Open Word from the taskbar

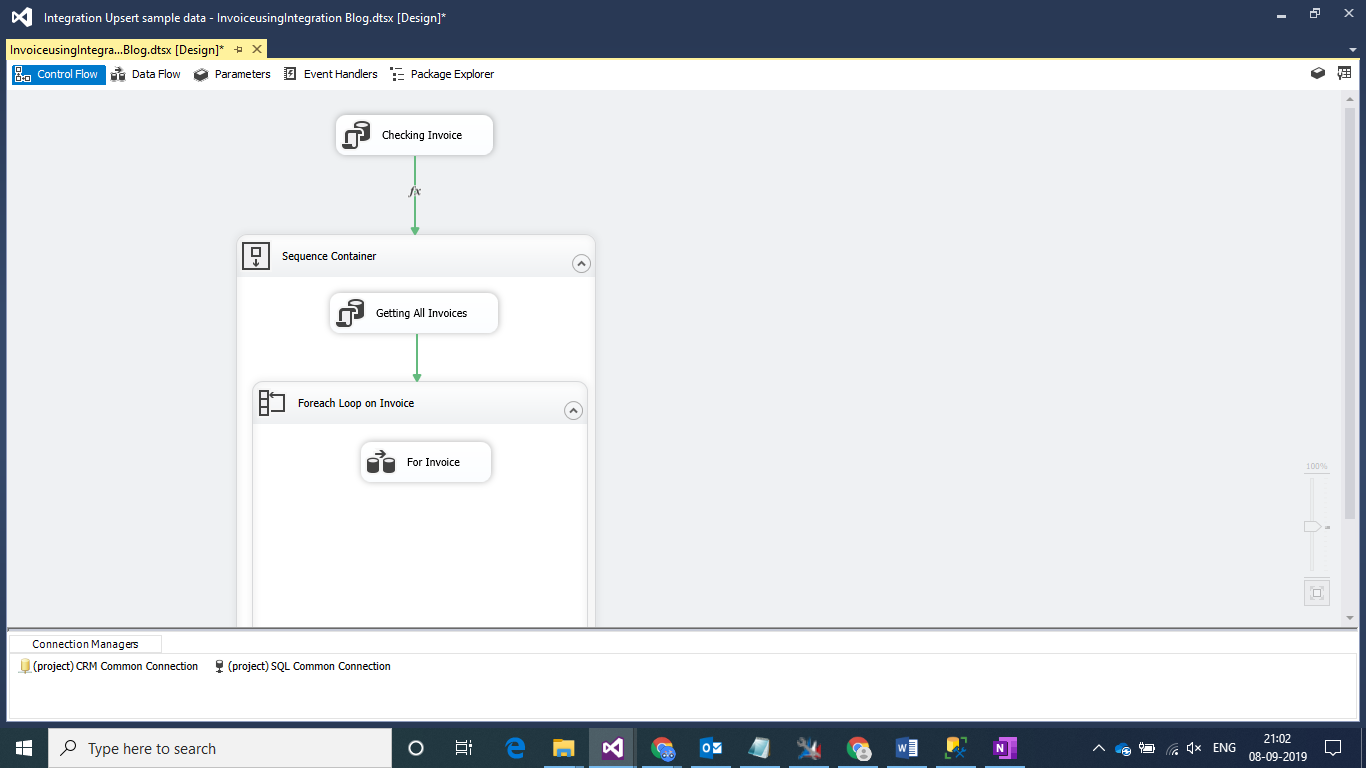[x=907, y=748]
